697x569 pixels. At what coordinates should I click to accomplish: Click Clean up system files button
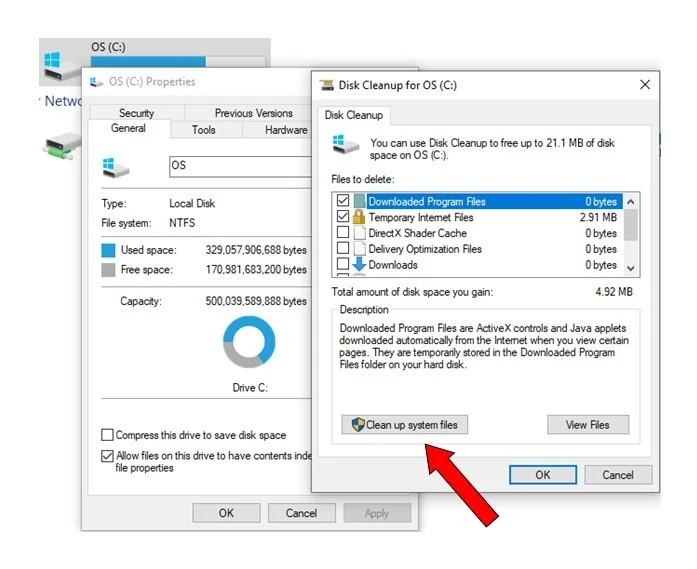[405, 425]
